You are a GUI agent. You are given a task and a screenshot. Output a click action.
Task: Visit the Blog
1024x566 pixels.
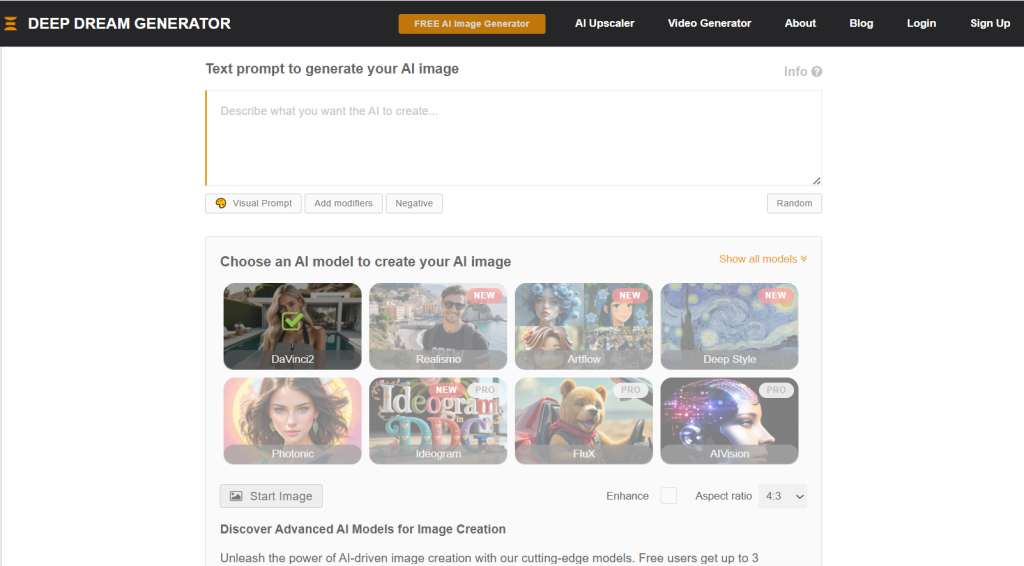pyautogui.click(x=861, y=24)
